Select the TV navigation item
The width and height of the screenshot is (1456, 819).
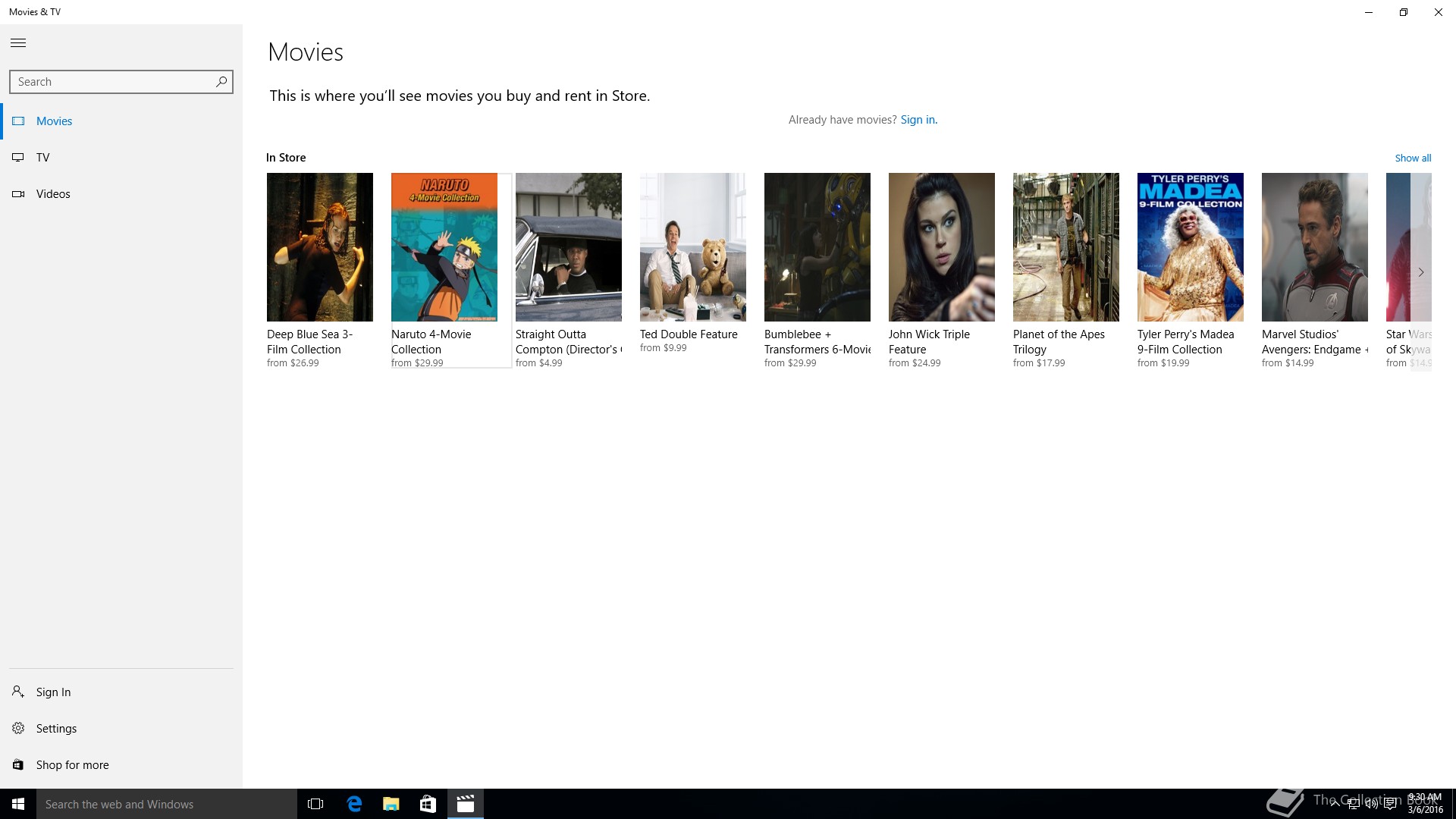point(42,158)
